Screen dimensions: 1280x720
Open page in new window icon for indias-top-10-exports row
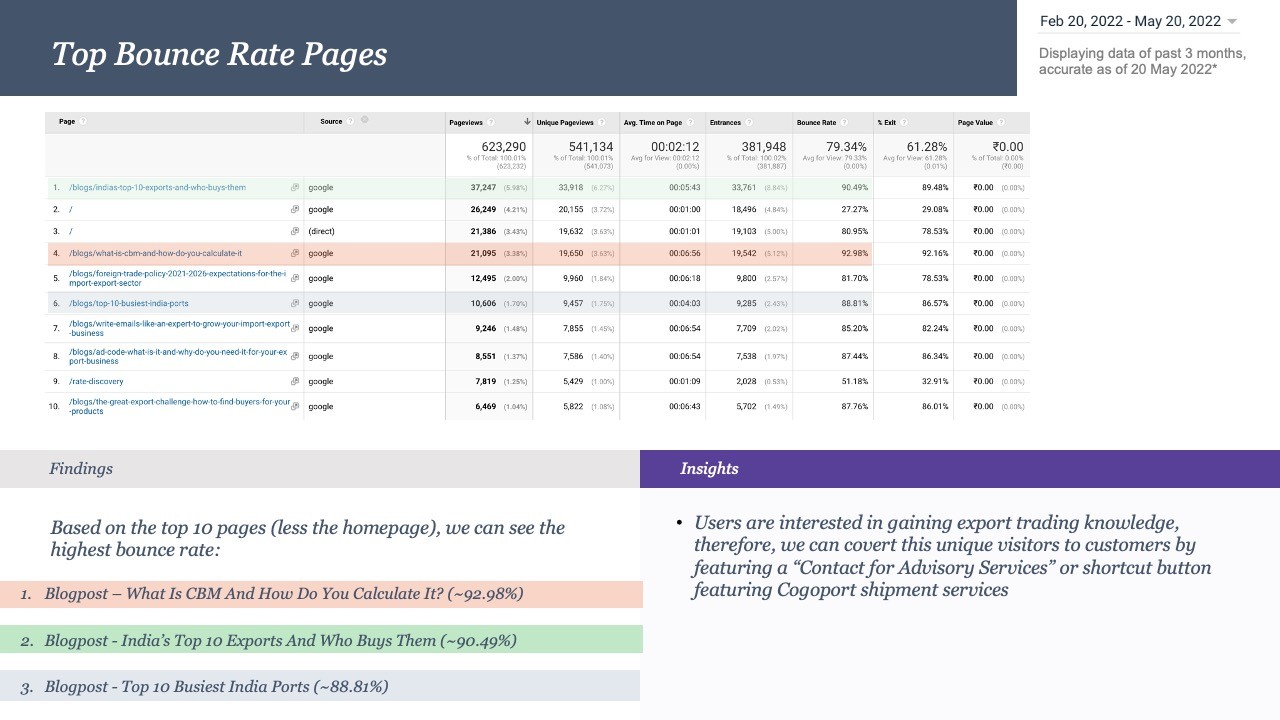click(295, 188)
